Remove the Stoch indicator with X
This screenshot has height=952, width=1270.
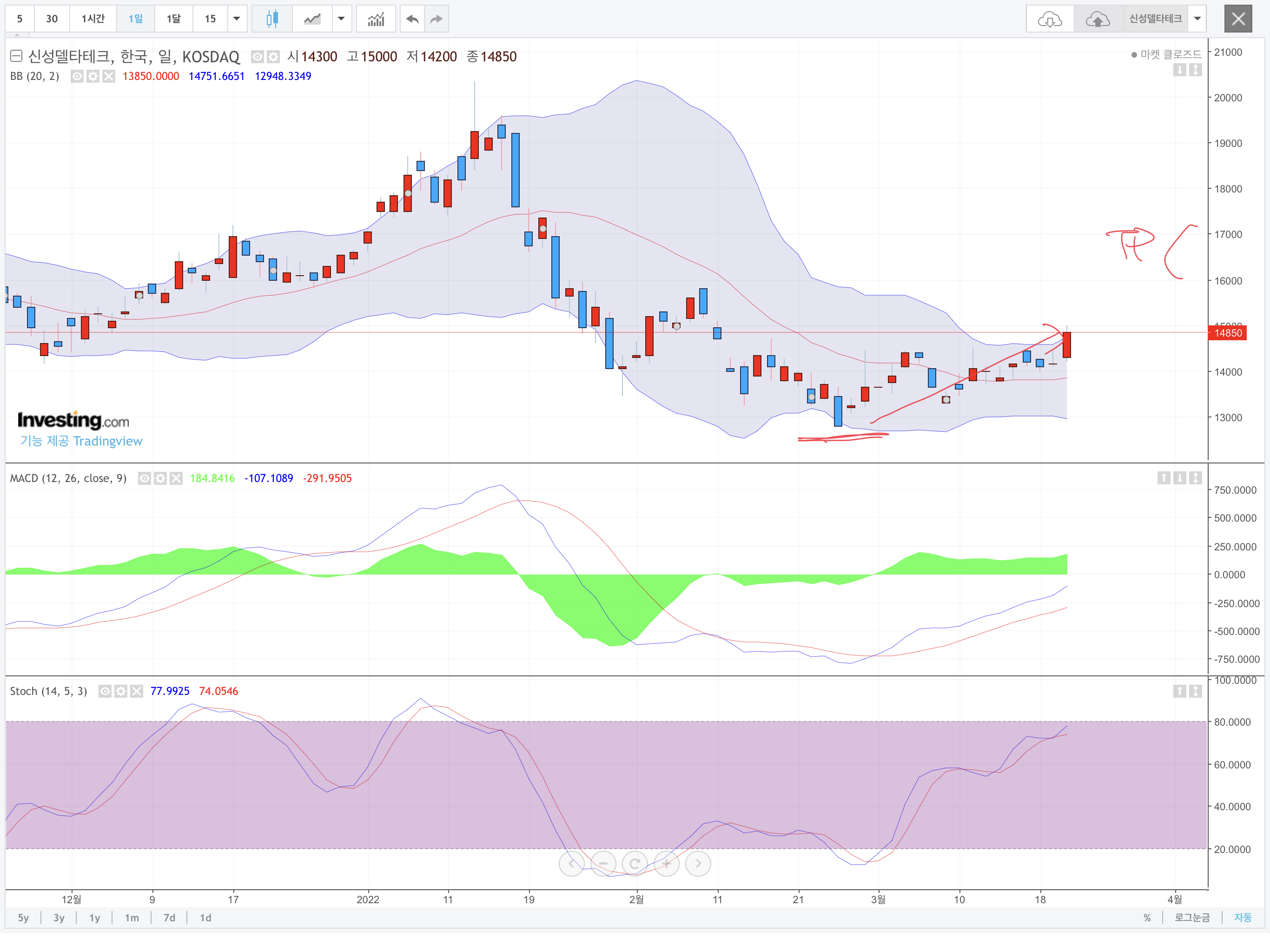(x=136, y=691)
